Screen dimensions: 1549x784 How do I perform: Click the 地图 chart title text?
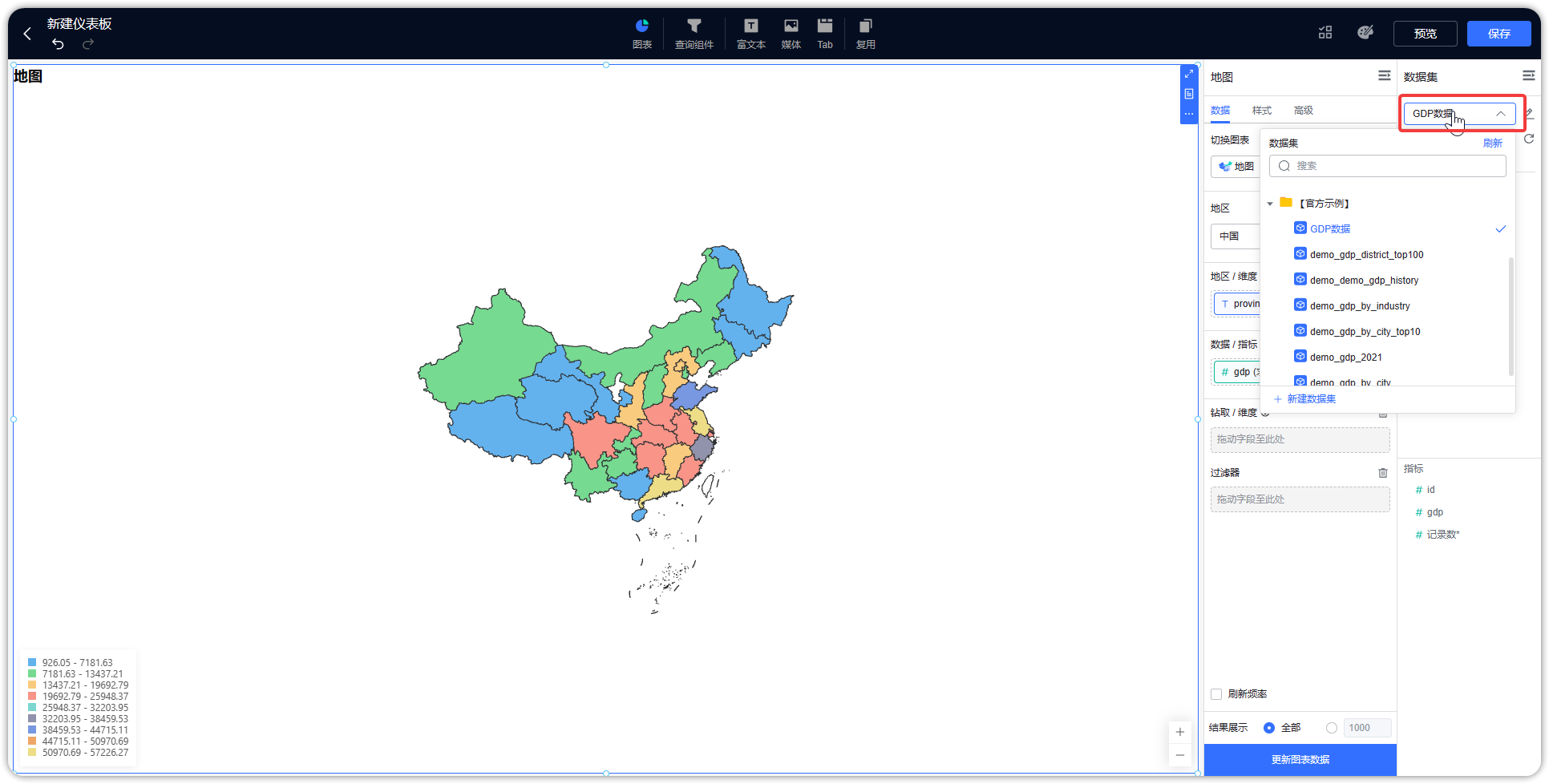[x=28, y=76]
